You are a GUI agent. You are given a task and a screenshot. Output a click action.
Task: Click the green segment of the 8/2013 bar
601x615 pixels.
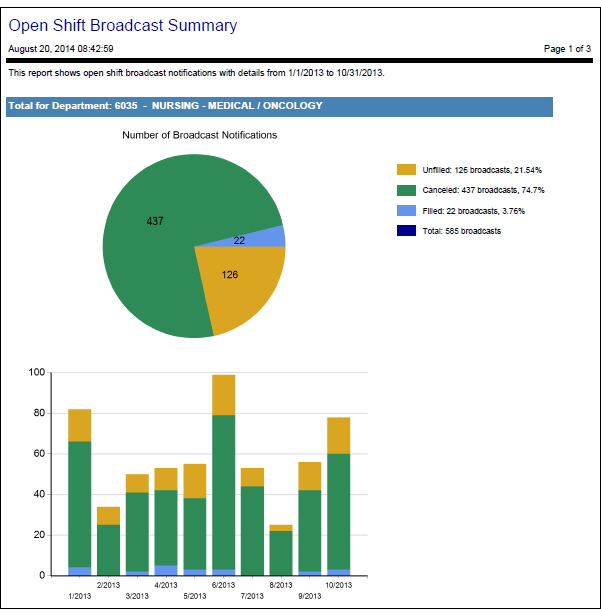[281, 552]
